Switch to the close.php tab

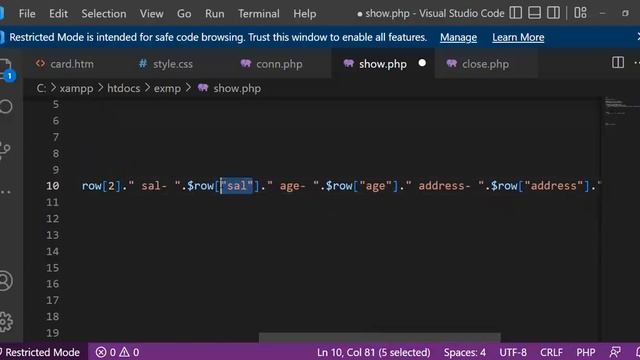[x=485, y=64]
